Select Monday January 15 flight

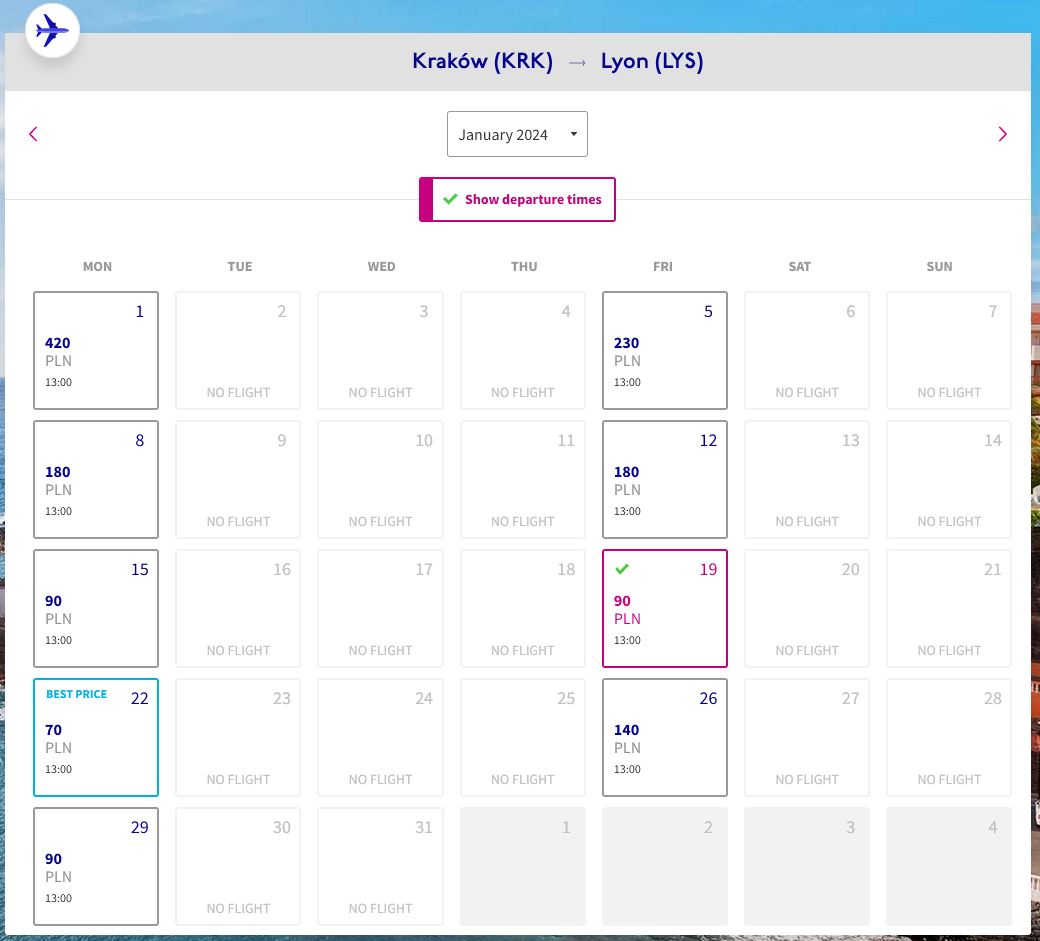(x=96, y=608)
